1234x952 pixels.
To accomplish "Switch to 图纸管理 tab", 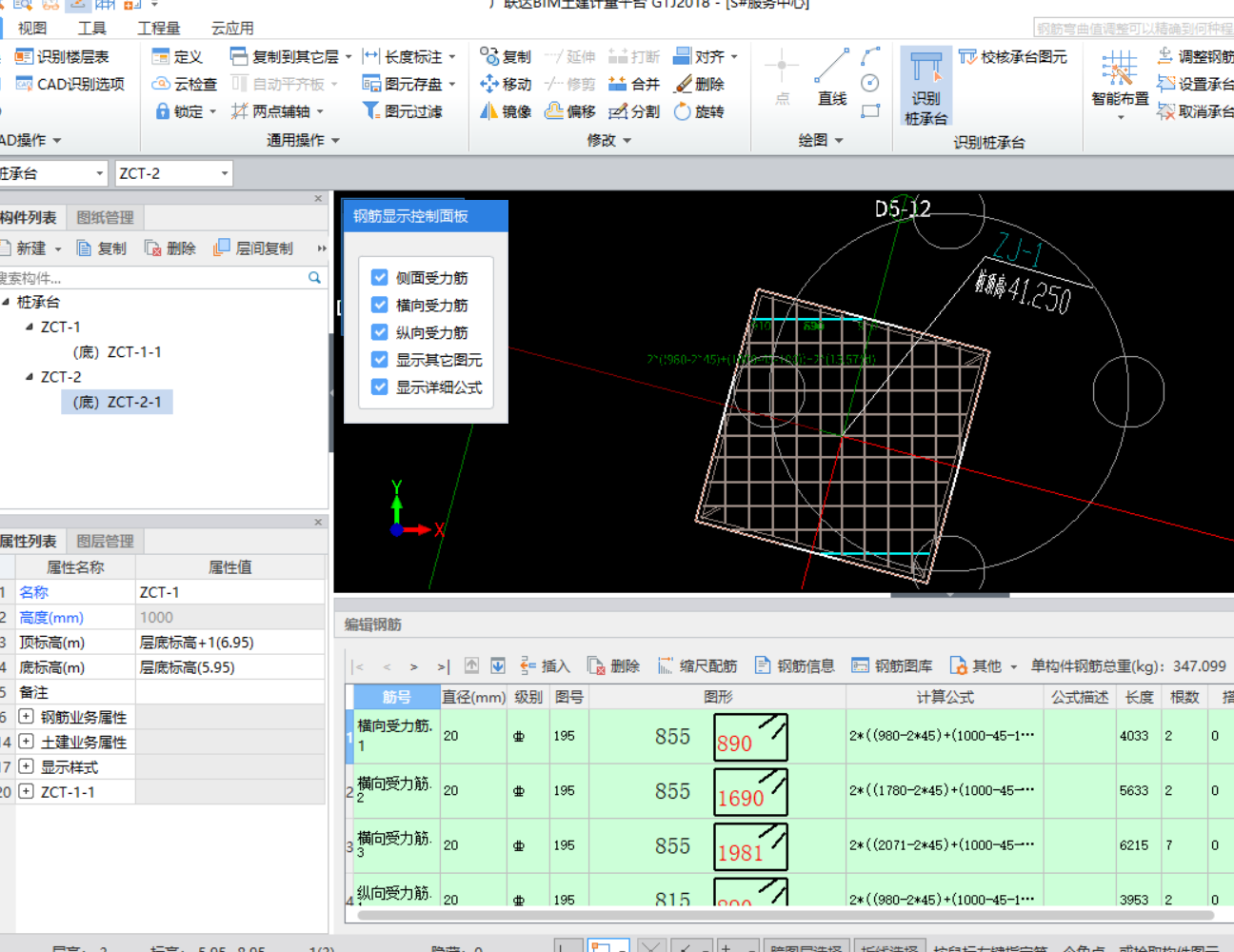I will (x=105, y=217).
